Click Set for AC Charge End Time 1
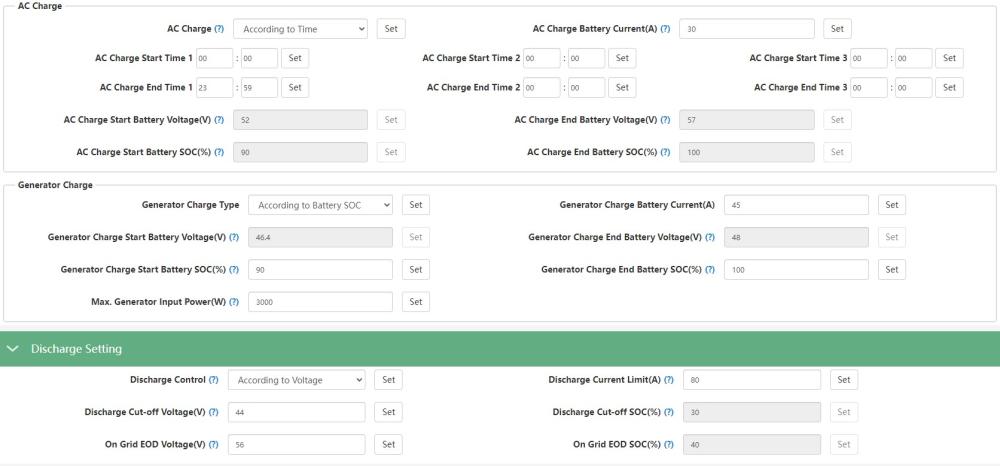 click(x=295, y=87)
